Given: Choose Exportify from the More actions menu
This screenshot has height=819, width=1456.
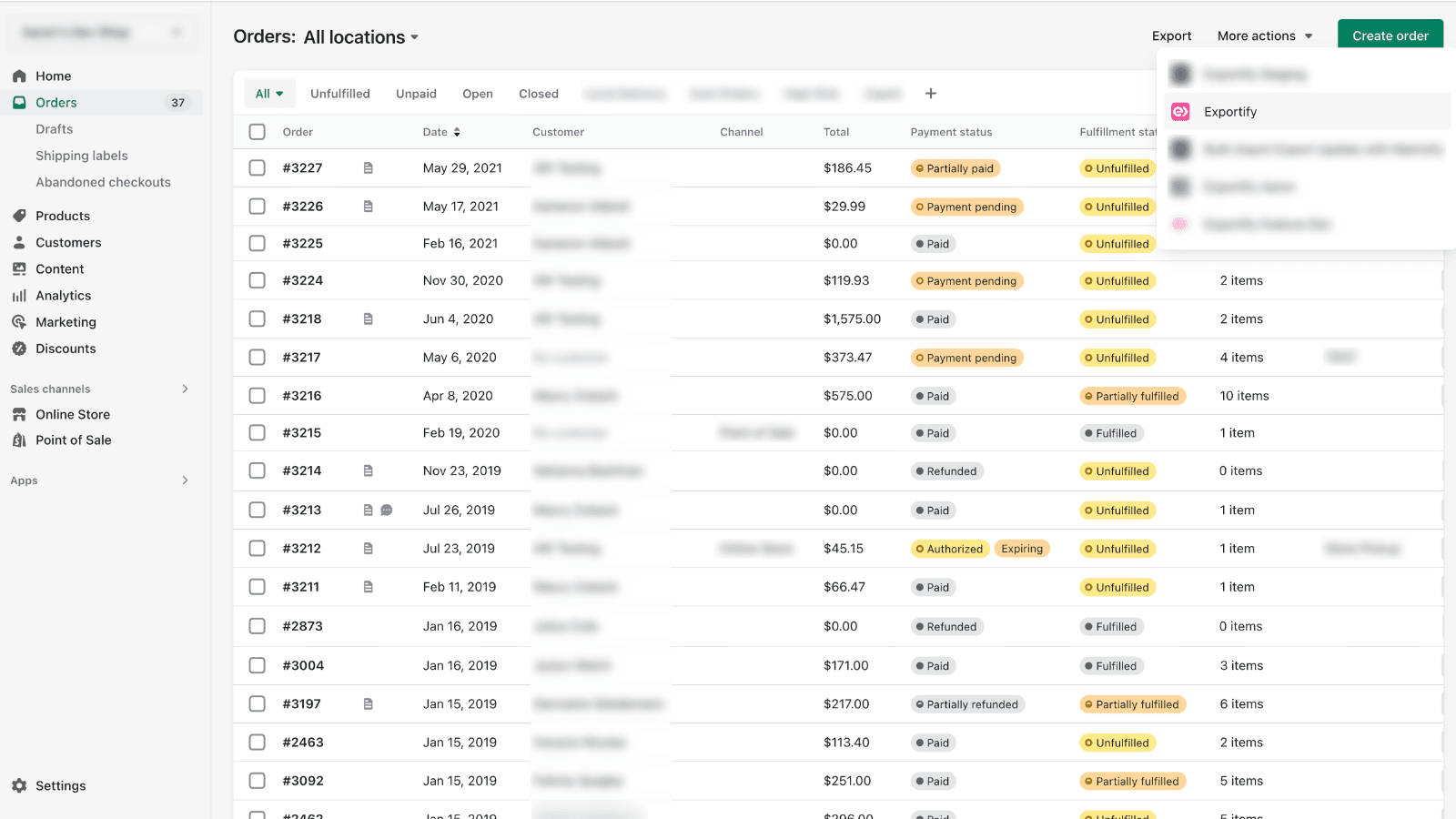Looking at the screenshot, I should pyautogui.click(x=1230, y=111).
